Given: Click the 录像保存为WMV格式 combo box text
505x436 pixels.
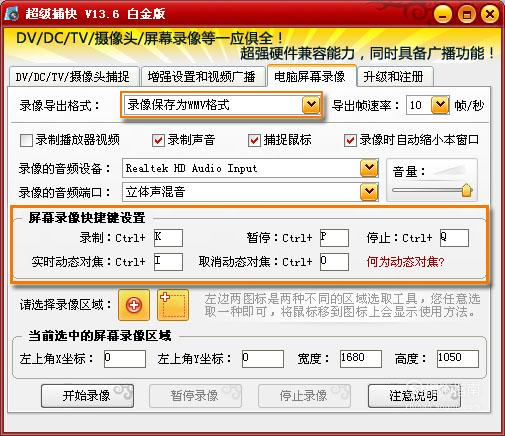Looking at the screenshot, I should pyautogui.click(x=179, y=105).
